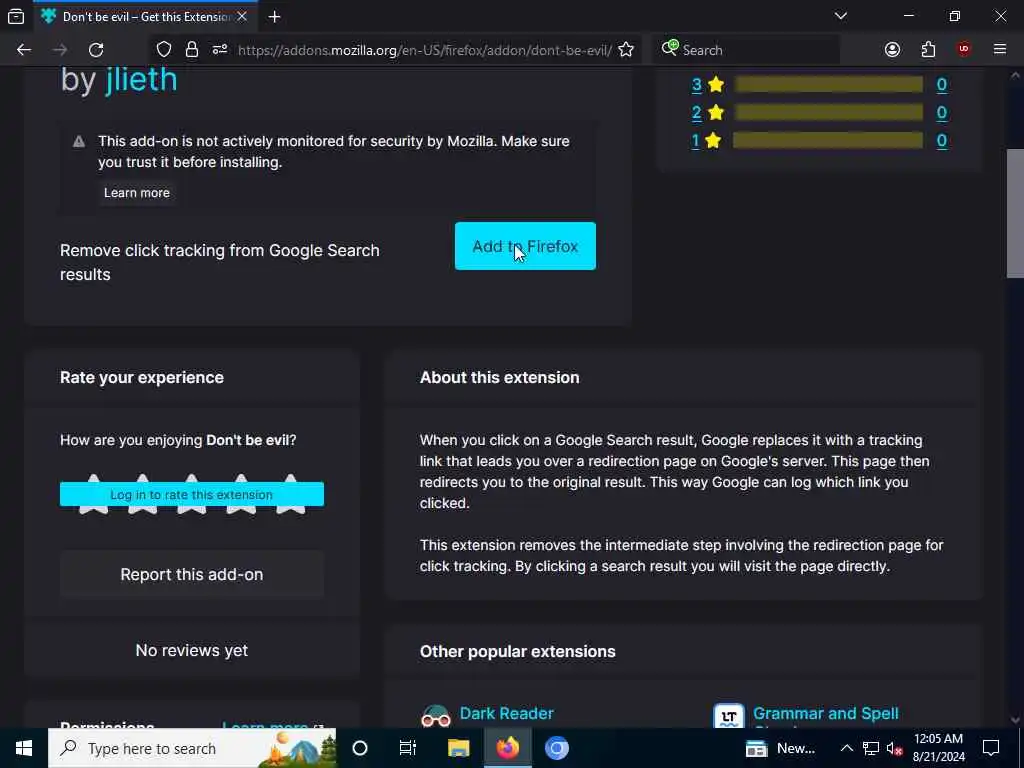Open the site permissions icon in address bar

220,50
